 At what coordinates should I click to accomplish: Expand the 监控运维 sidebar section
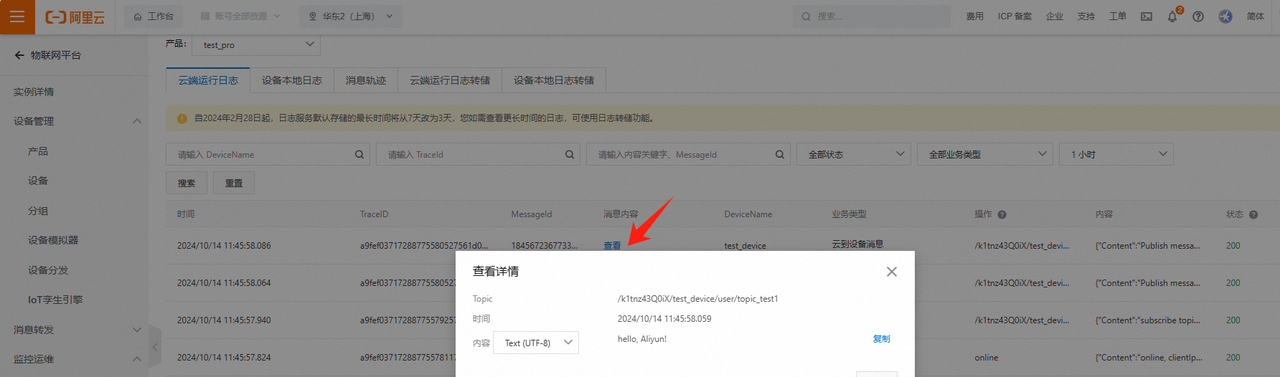click(137, 360)
